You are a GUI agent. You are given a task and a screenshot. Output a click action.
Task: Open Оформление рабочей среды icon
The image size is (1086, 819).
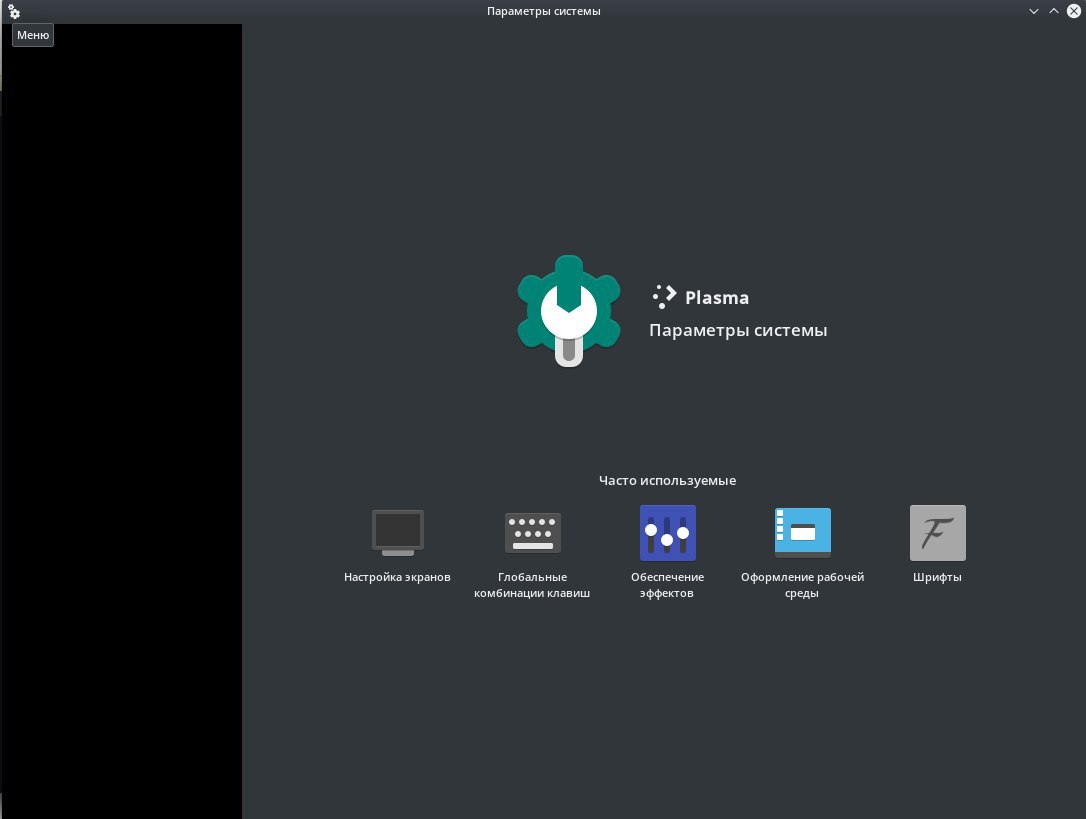point(803,533)
